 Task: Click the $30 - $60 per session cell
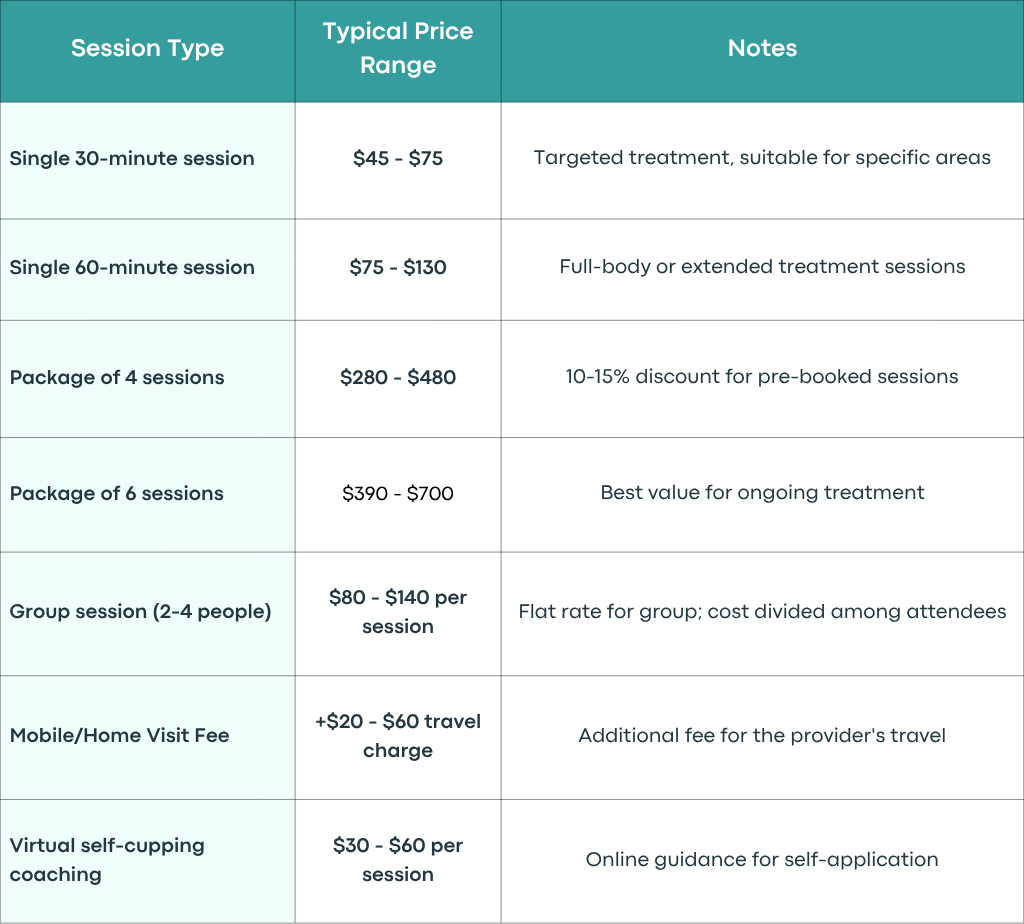click(x=398, y=860)
